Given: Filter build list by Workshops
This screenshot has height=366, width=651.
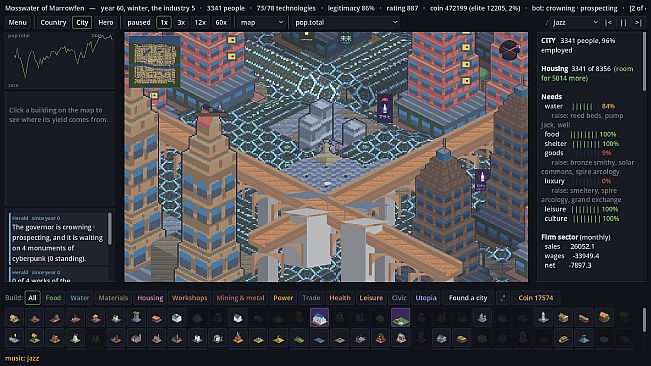Looking at the screenshot, I should [189, 298].
